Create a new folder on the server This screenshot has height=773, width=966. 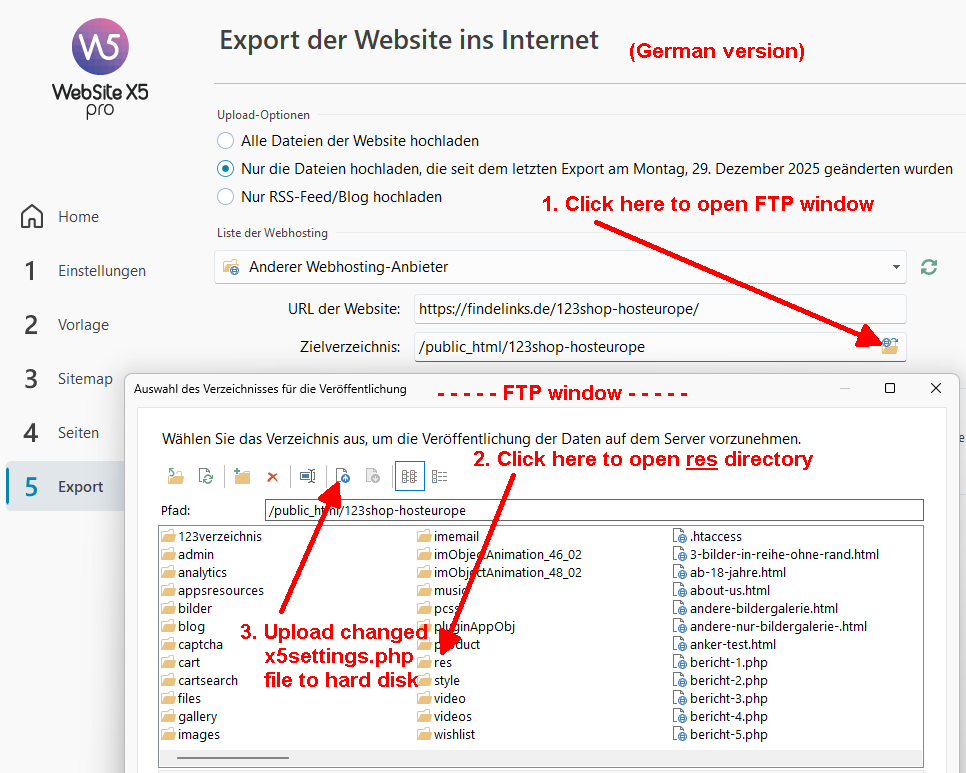point(241,477)
